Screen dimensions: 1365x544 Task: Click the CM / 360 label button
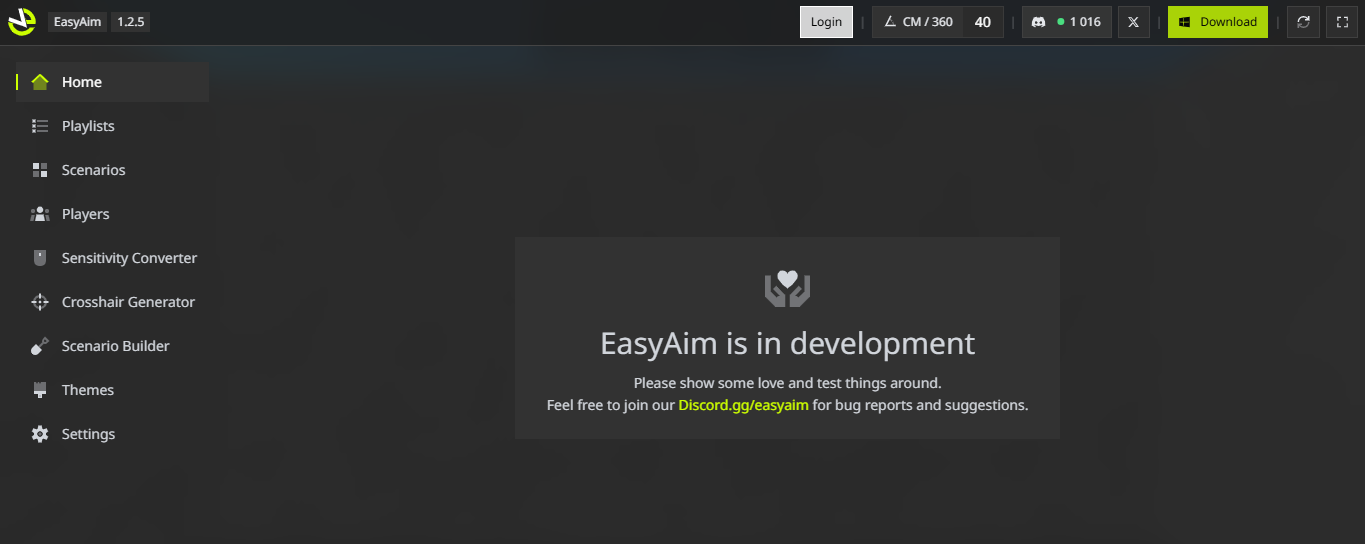[918, 22]
